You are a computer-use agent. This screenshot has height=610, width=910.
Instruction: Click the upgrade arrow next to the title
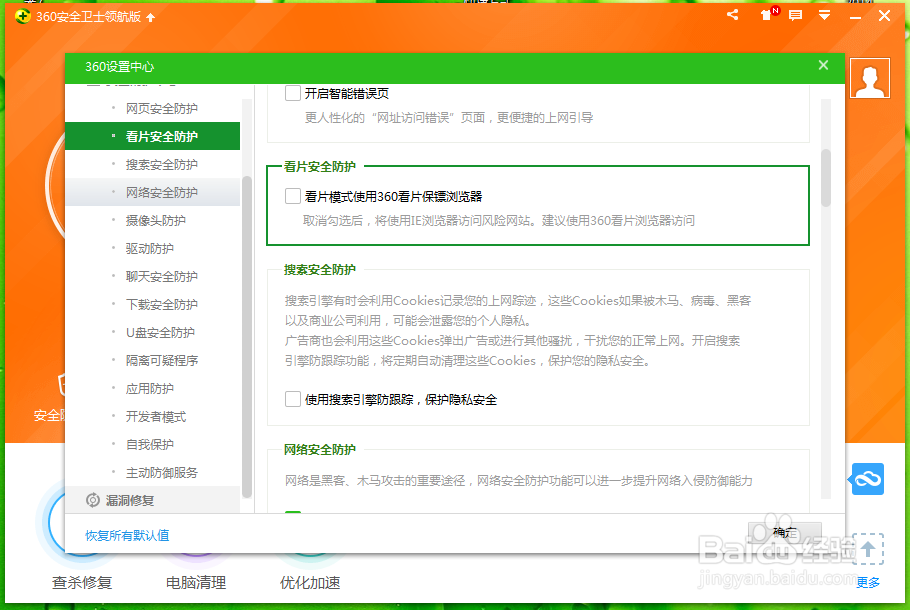pos(151,17)
